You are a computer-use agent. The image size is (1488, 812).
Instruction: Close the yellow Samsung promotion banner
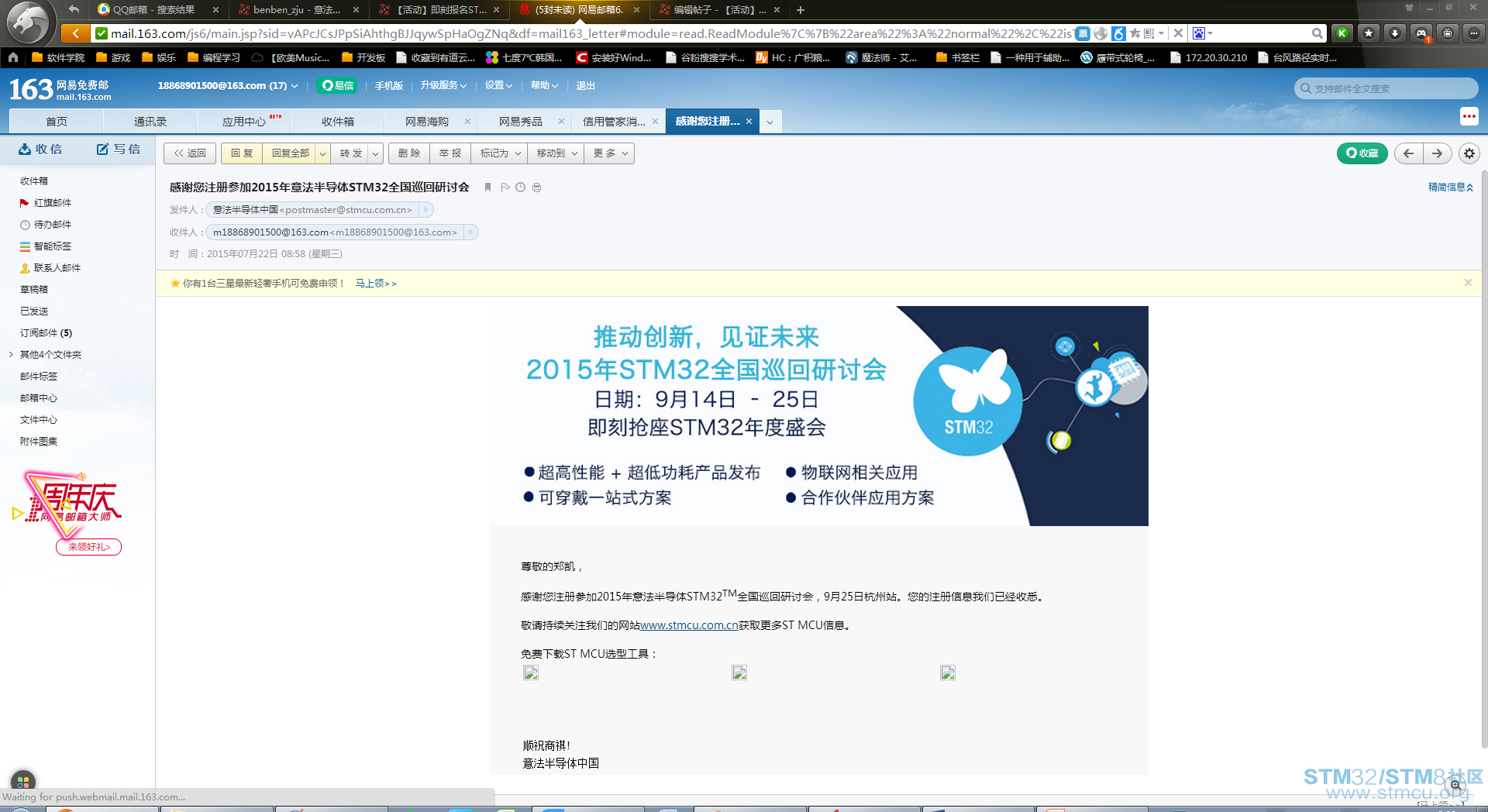pos(1468,283)
